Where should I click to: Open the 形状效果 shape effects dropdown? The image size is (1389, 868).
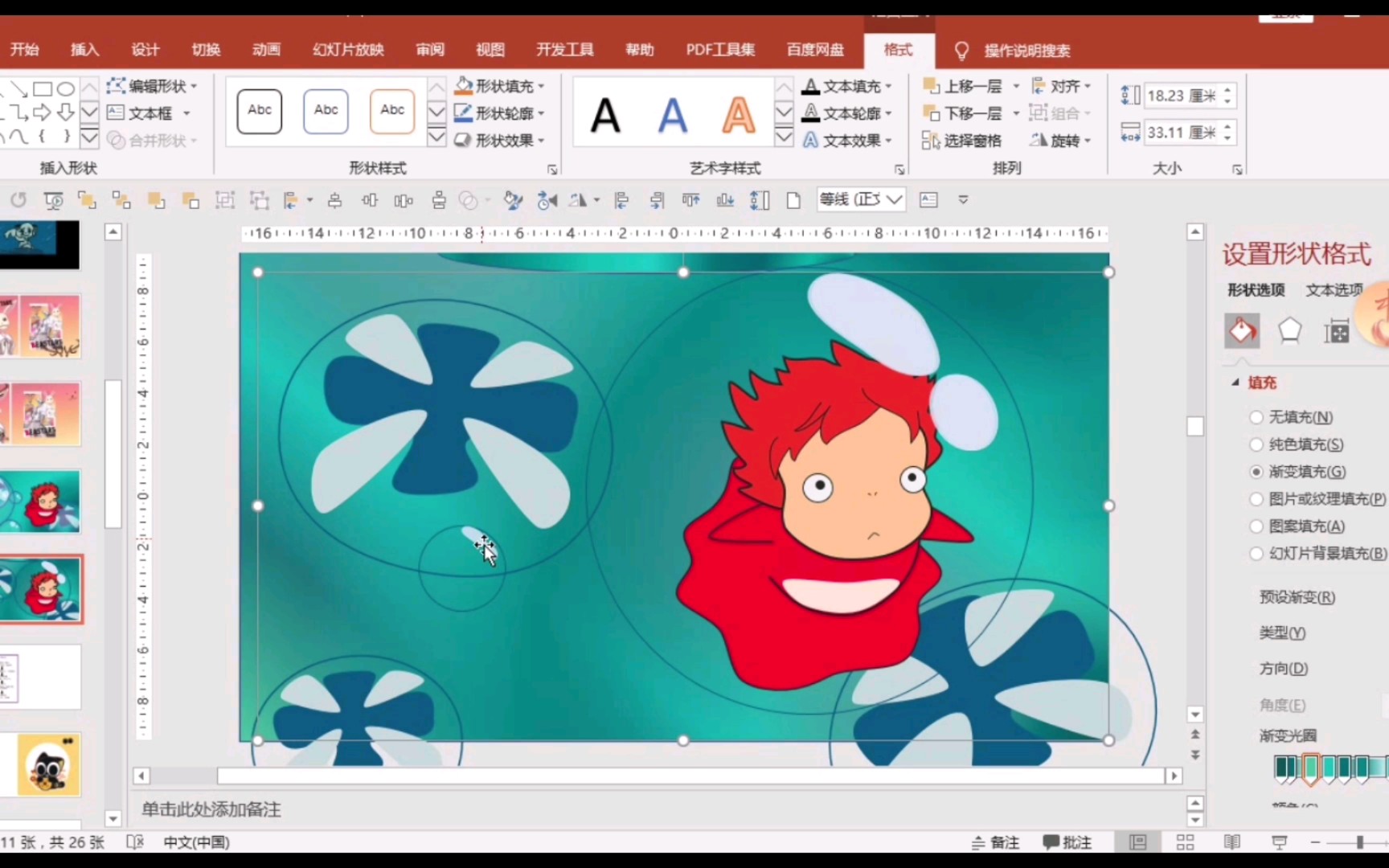(499, 140)
